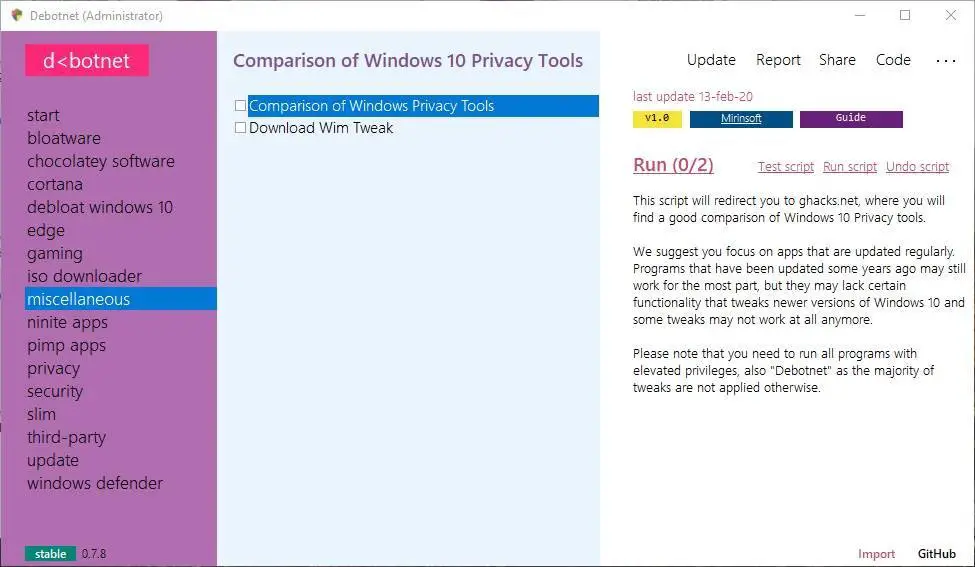The height and width of the screenshot is (567, 975).
Task: Click Update in the top menu
Action: click(x=711, y=60)
